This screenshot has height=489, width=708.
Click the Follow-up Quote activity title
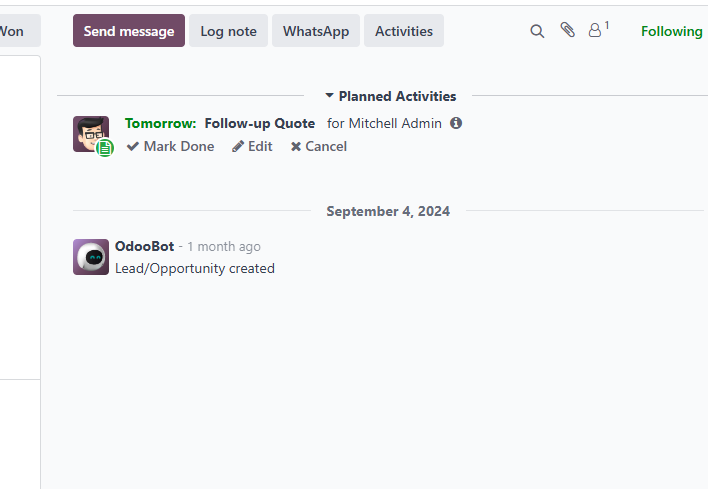pyautogui.click(x=259, y=123)
